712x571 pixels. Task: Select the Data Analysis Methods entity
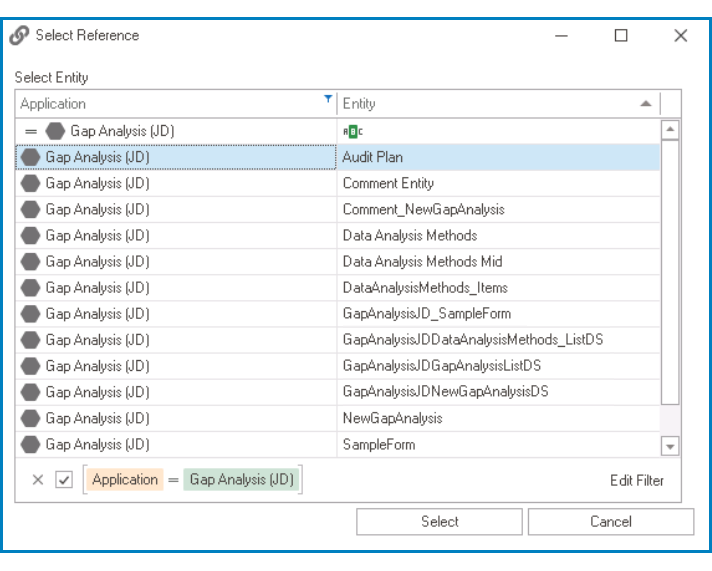coord(410,236)
